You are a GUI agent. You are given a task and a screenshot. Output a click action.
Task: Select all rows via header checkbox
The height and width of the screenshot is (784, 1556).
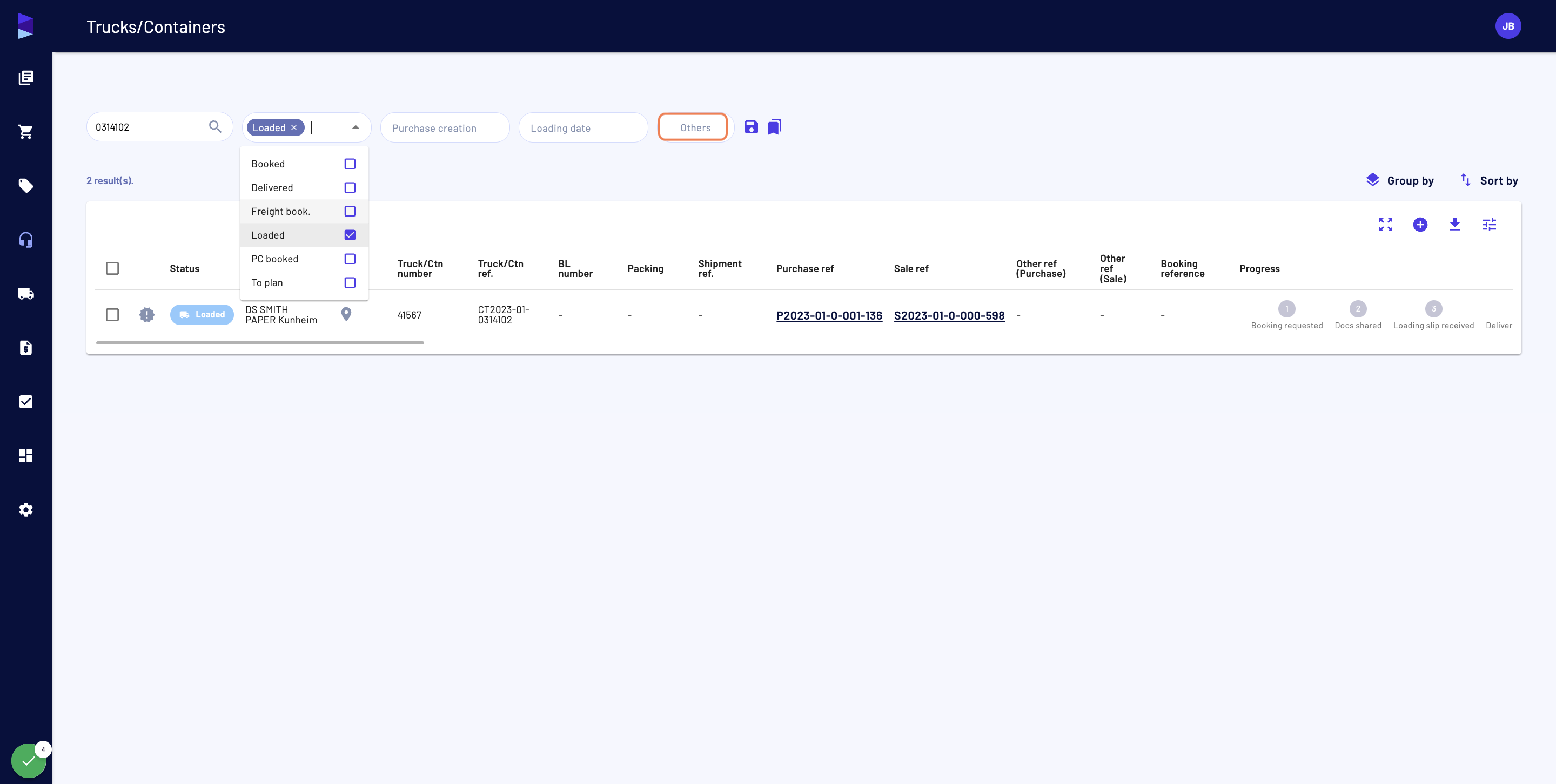coord(112,268)
